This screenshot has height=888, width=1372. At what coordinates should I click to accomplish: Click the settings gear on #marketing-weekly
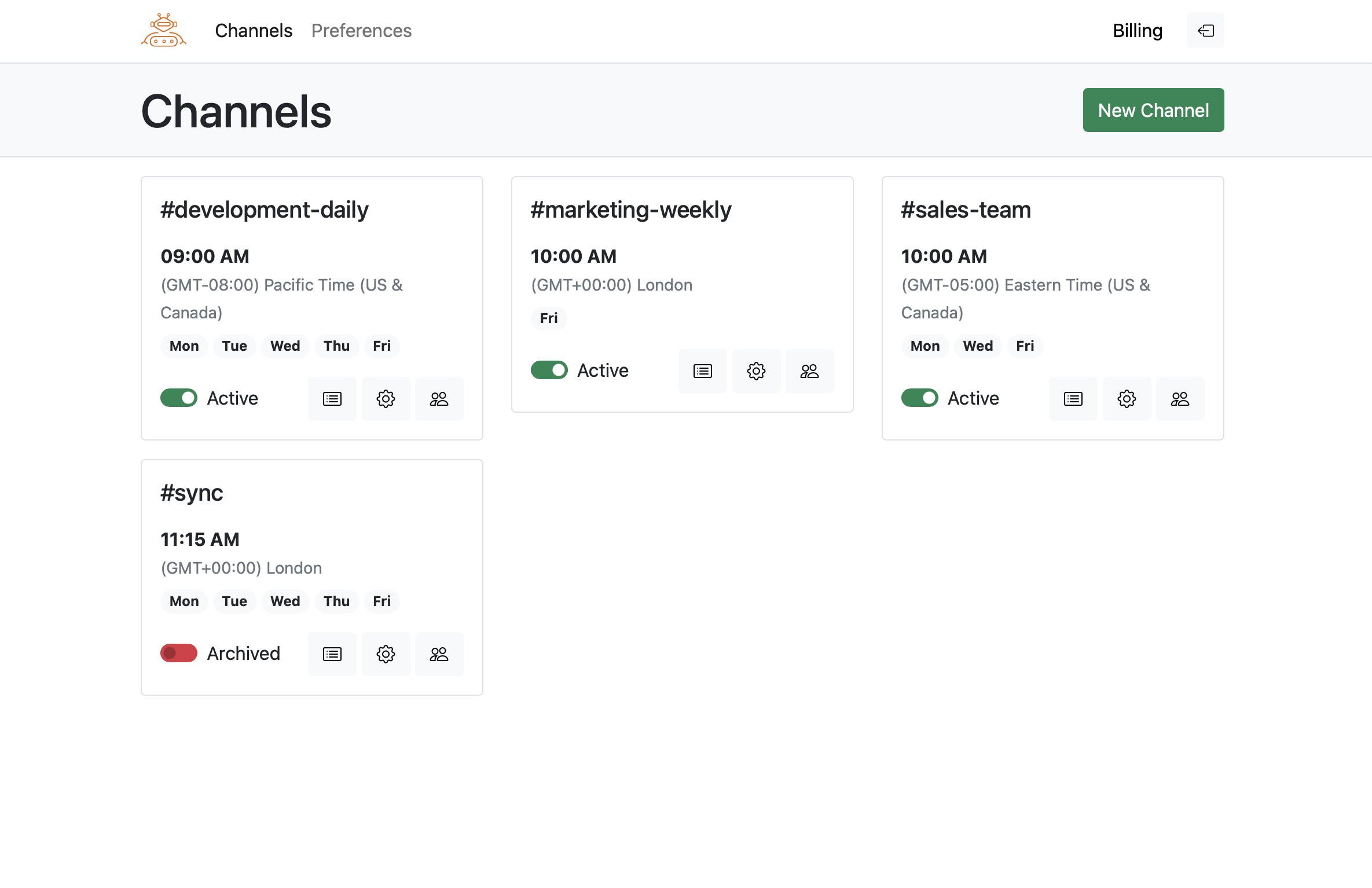coord(756,371)
